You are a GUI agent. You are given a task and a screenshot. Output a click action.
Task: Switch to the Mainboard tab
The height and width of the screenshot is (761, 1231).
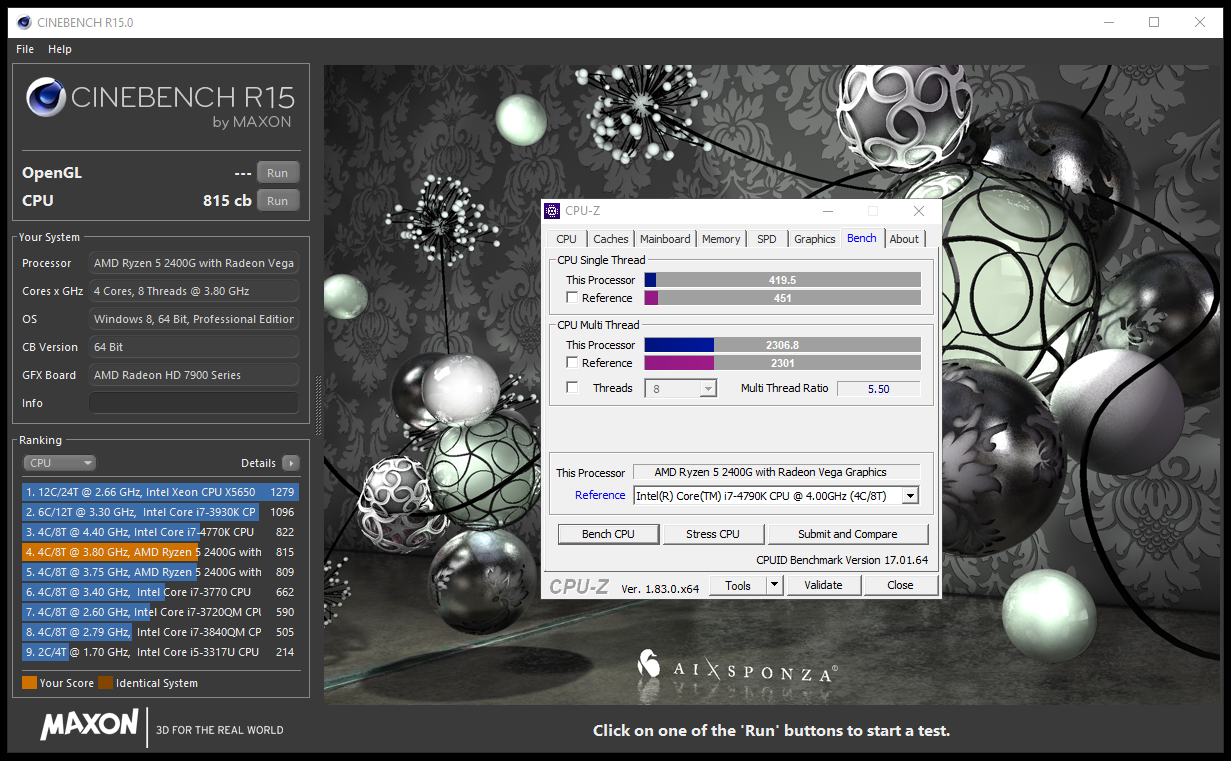(665, 239)
